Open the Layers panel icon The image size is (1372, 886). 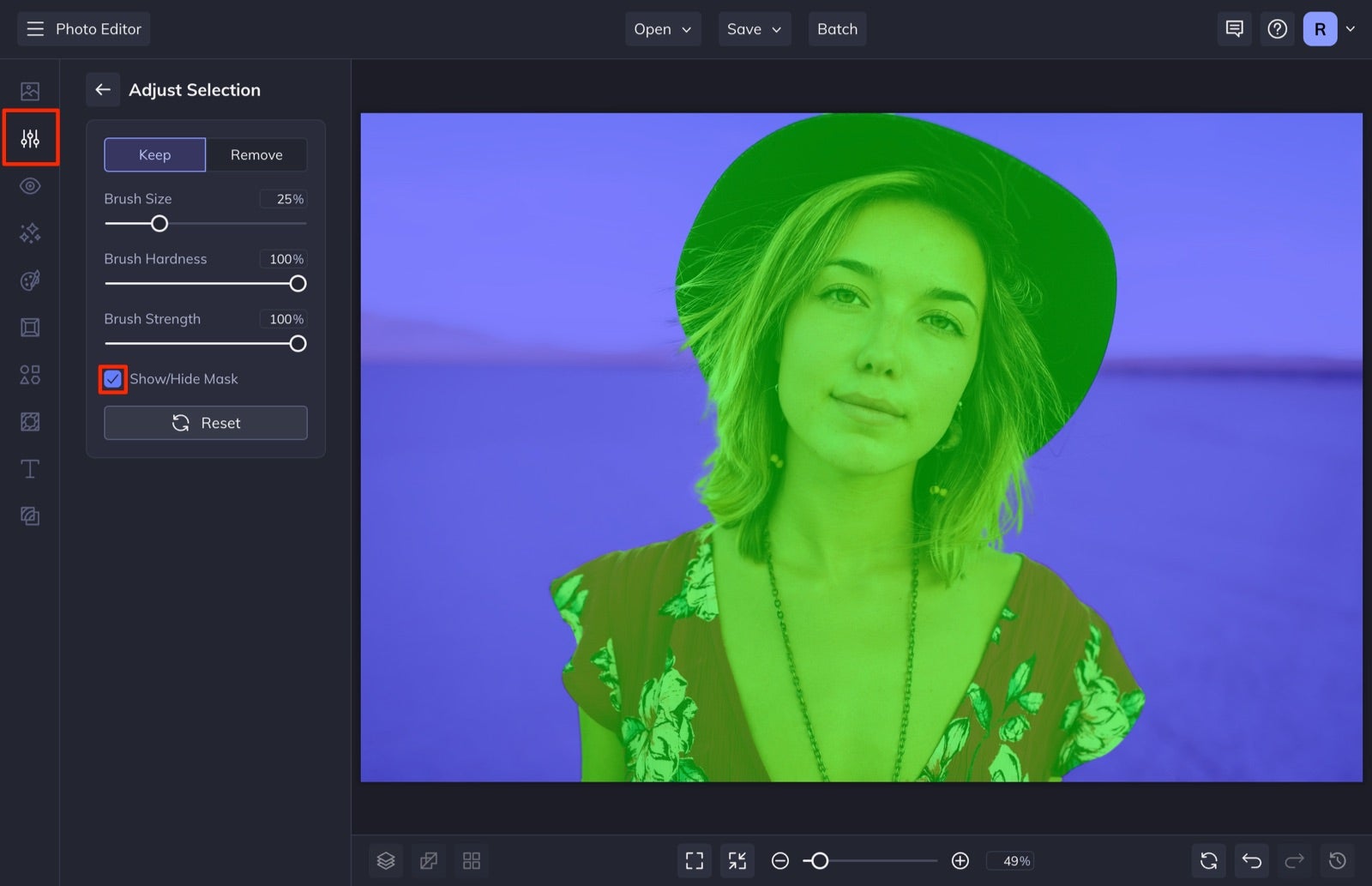385,860
